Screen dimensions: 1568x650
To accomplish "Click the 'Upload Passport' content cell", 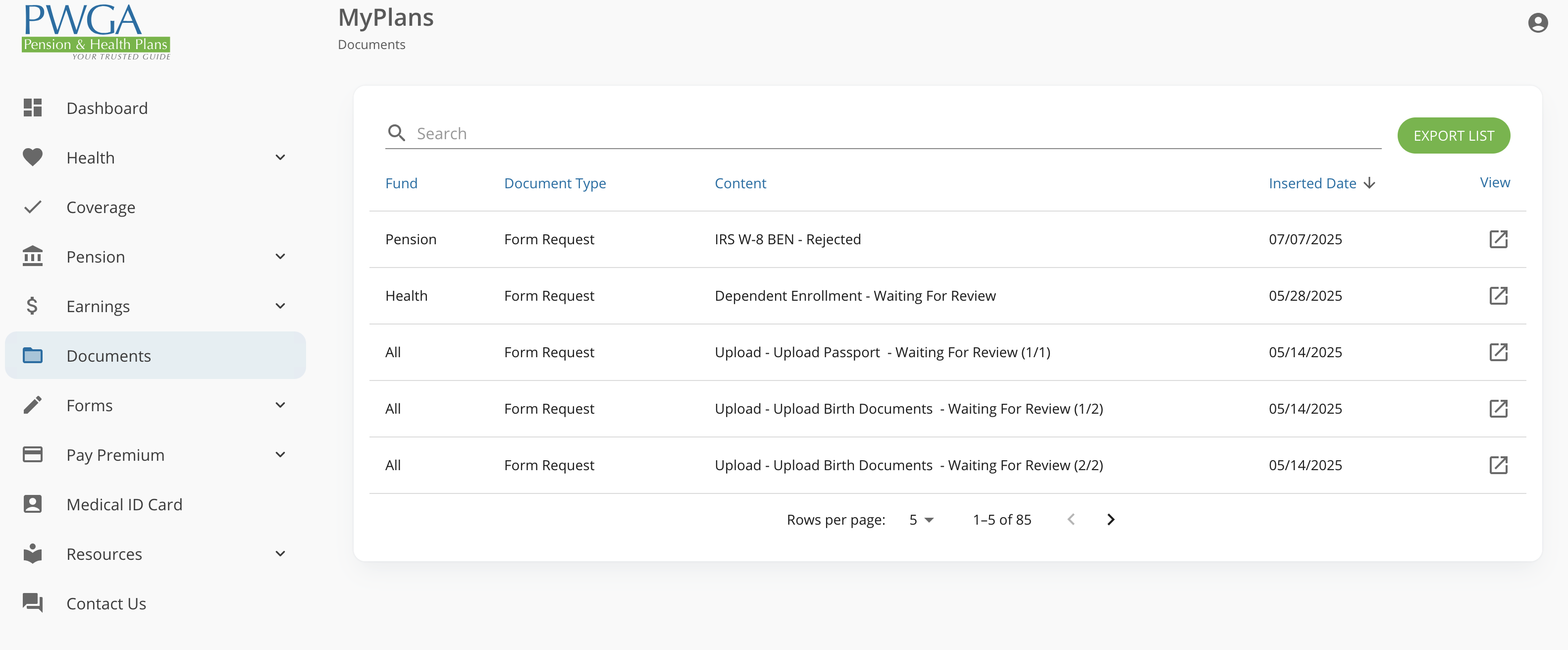I will 883,352.
